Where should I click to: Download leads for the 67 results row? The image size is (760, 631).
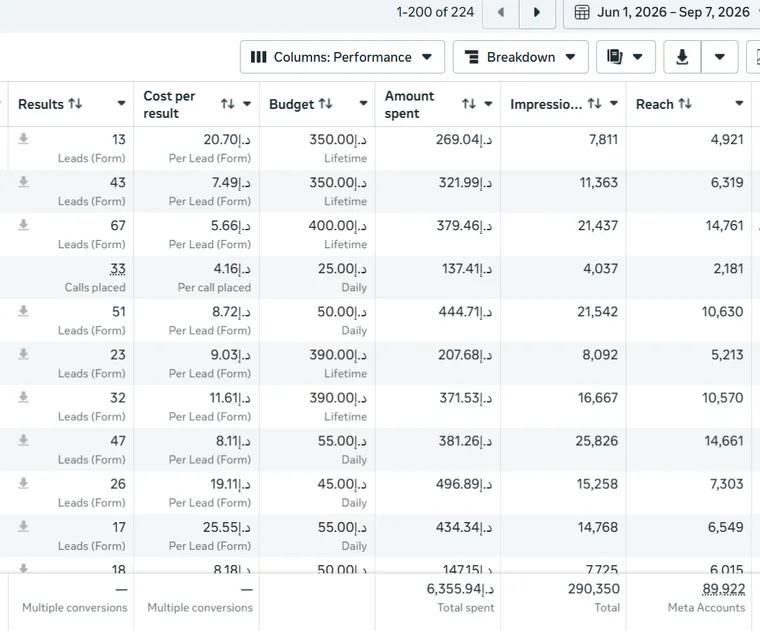tap(23, 225)
